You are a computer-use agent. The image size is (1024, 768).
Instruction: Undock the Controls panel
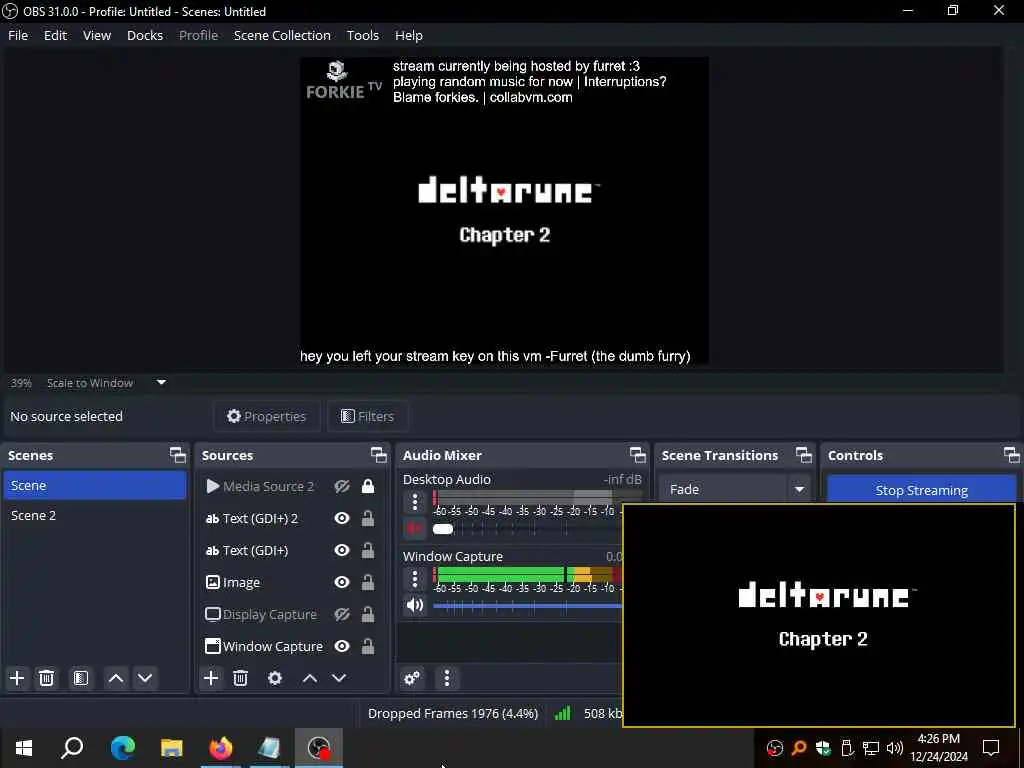[x=1012, y=455]
